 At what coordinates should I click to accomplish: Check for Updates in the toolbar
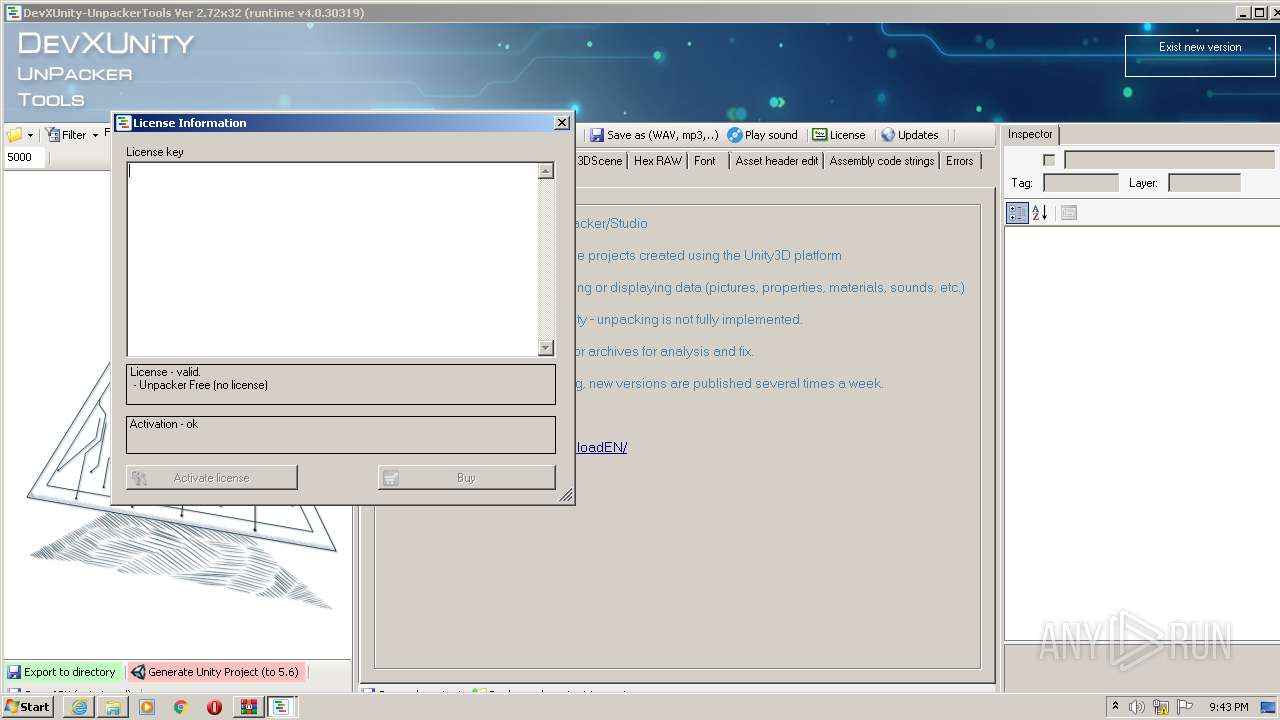(910, 135)
